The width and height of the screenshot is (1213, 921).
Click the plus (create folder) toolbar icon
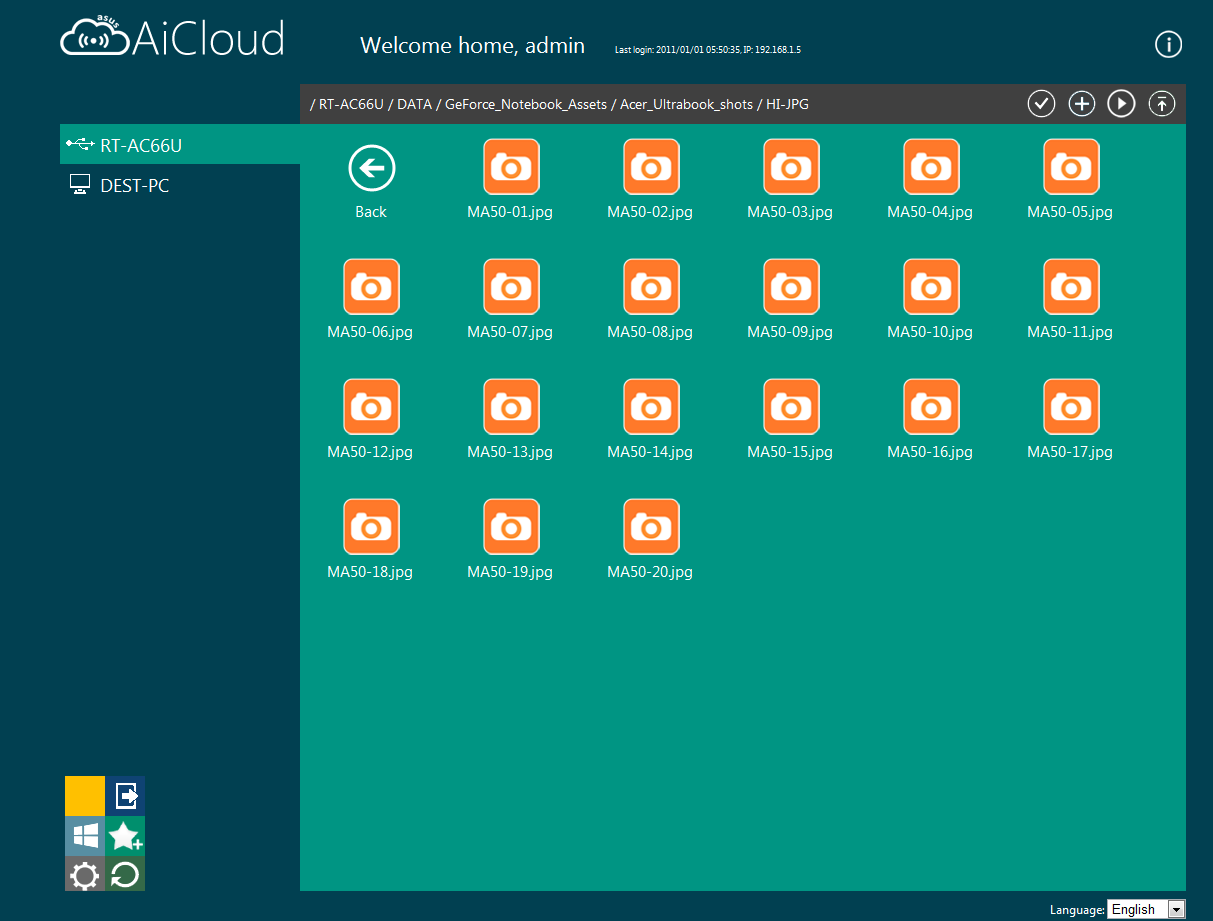pyautogui.click(x=1082, y=103)
